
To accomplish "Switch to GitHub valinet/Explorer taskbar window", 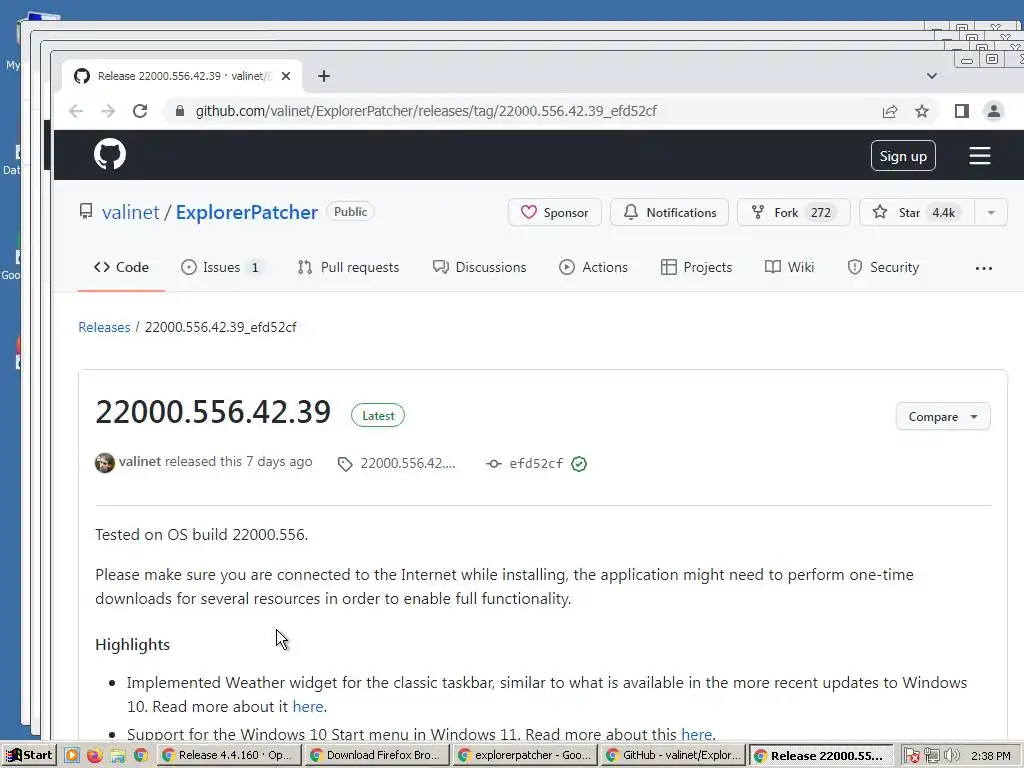I will [x=674, y=755].
